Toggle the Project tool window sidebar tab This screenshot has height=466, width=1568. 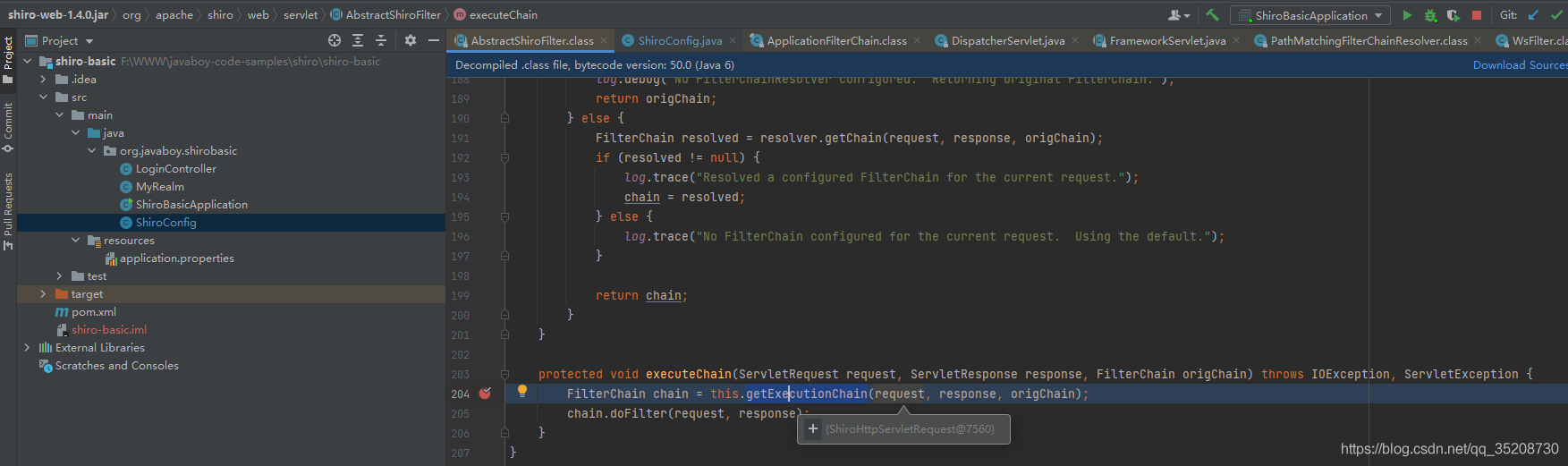8,60
